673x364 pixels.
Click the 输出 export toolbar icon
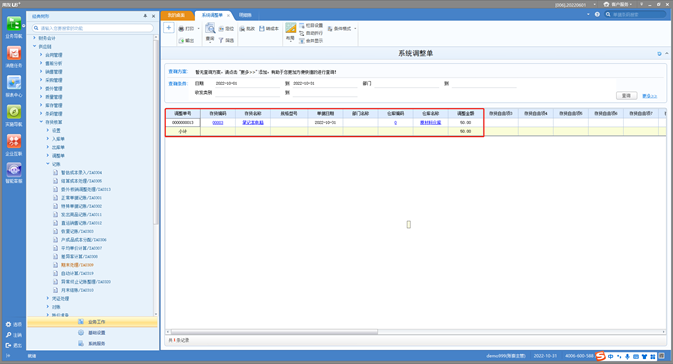click(181, 40)
